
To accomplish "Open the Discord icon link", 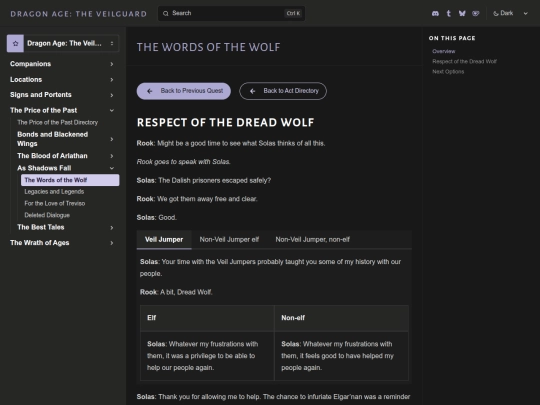I will pos(435,13).
